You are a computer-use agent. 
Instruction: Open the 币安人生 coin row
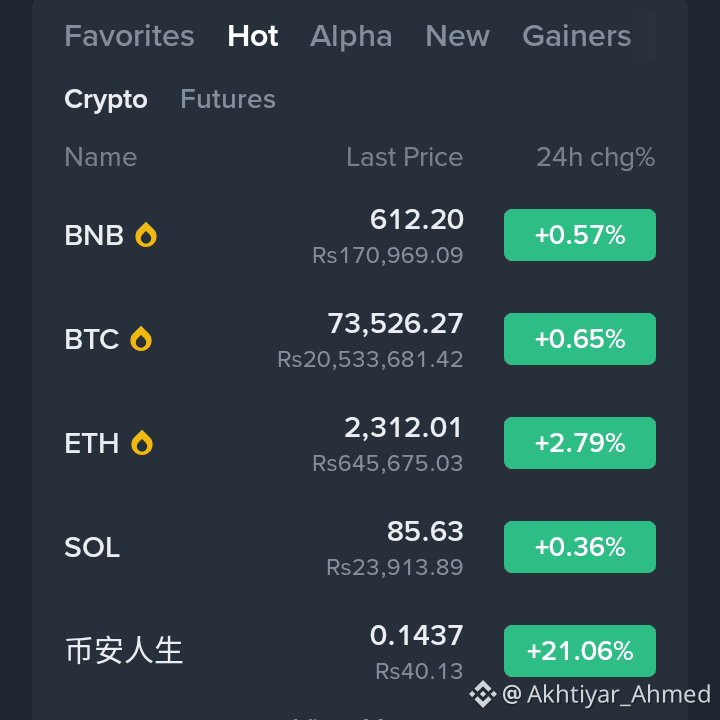[360, 651]
